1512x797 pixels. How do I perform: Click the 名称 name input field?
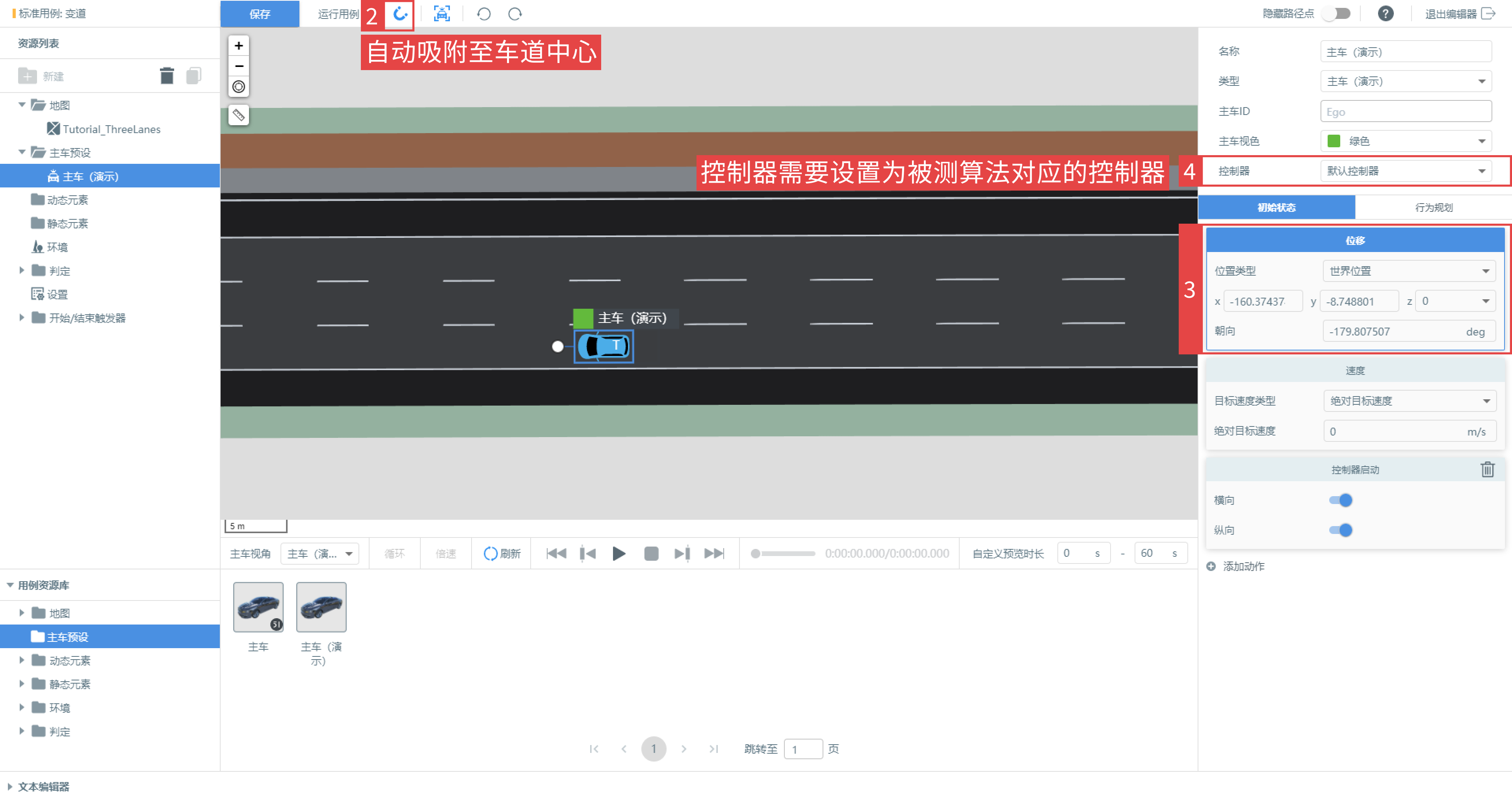[x=1406, y=52]
